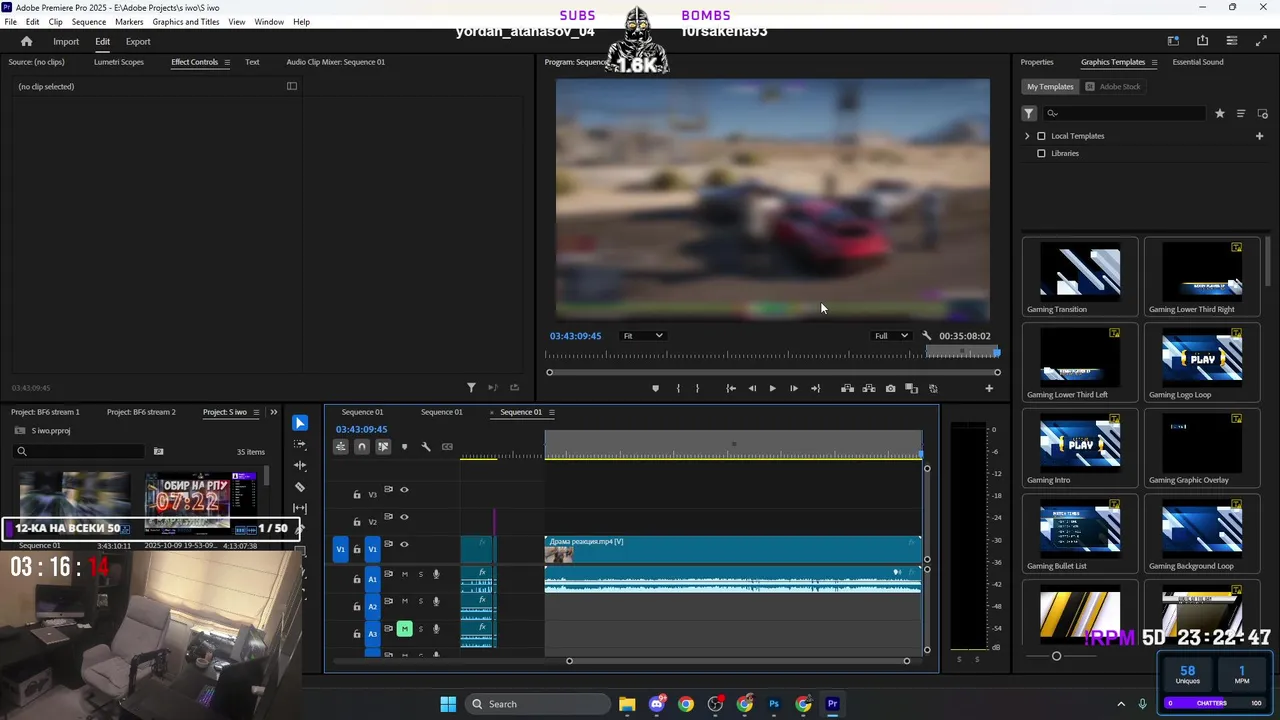Open sort options in Graphics Templates
1280x720 pixels.
(1241, 114)
